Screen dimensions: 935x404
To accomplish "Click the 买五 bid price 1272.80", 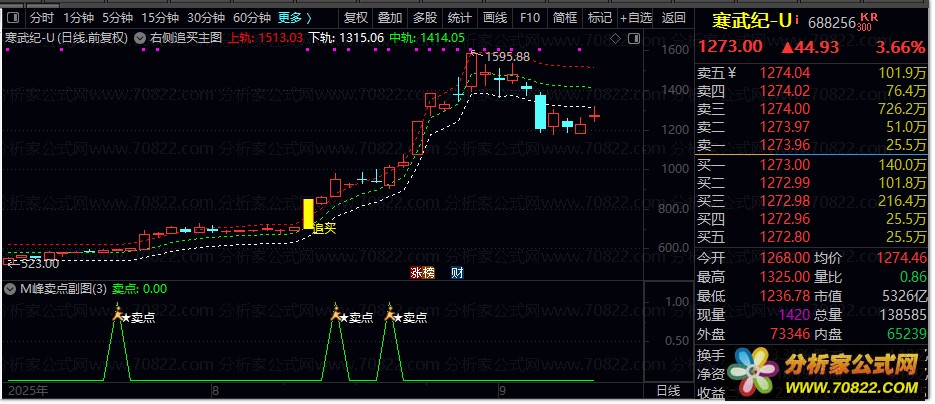I will click(x=785, y=237).
